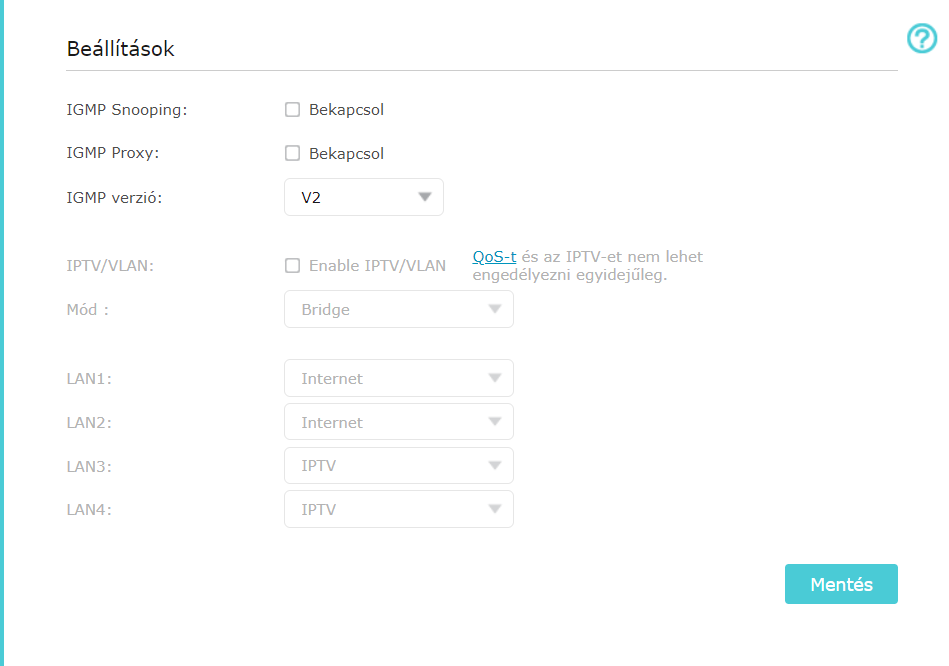This screenshot has width=949, height=666.
Task: Click the Mentés save button
Action: tap(841, 585)
